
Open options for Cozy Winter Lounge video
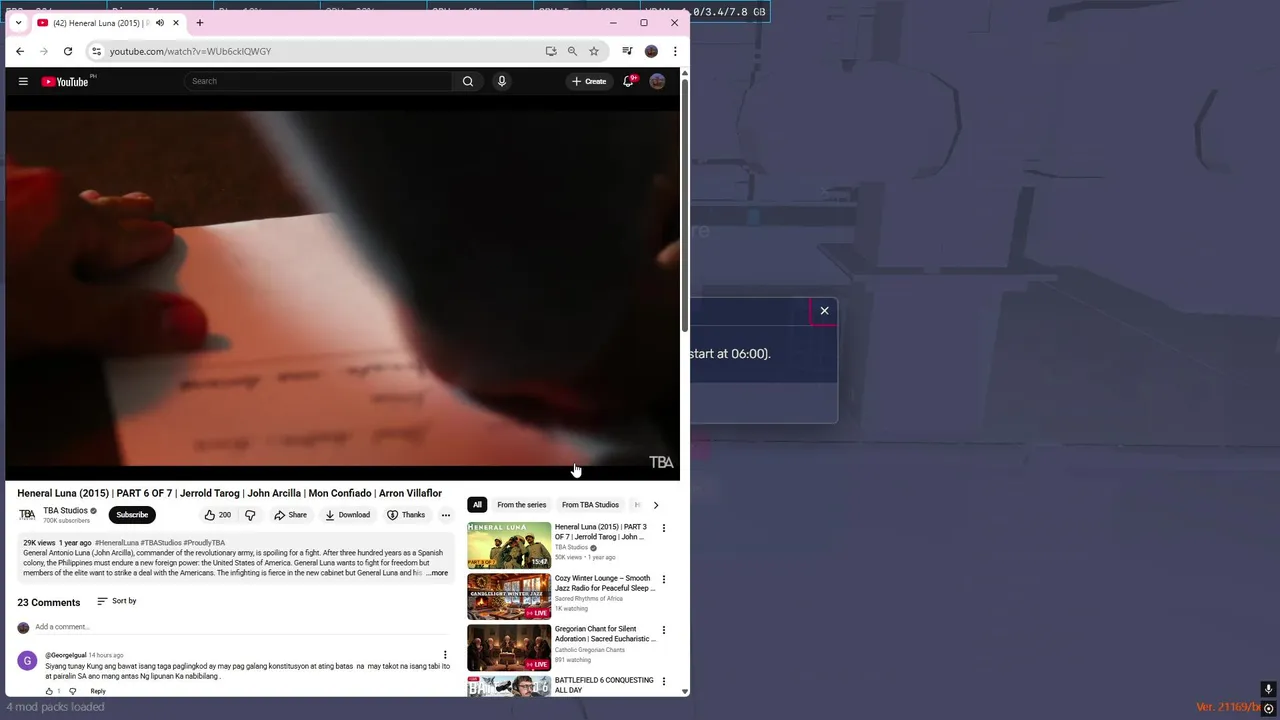click(663, 579)
